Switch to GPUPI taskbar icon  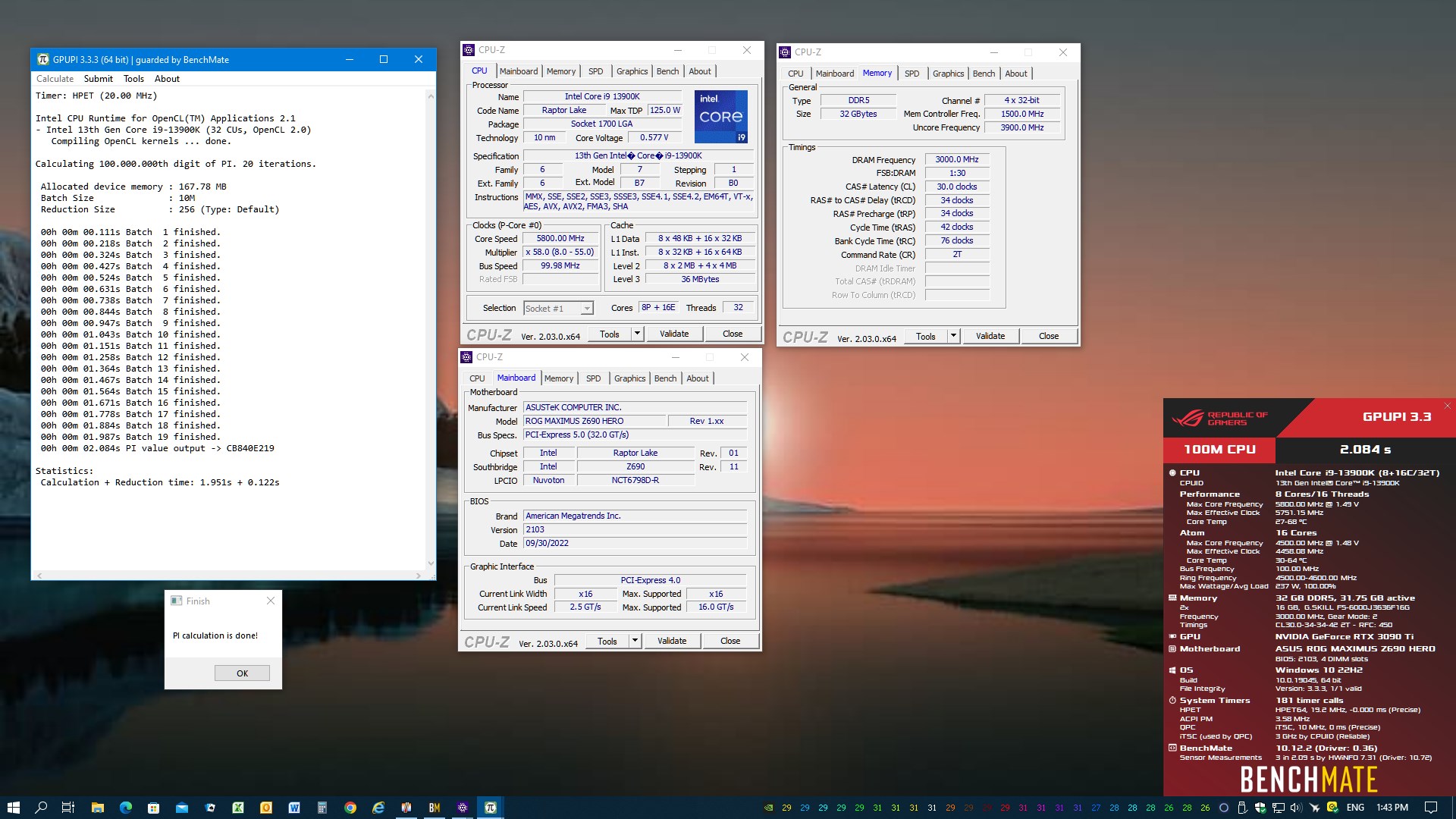click(x=490, y=808)
